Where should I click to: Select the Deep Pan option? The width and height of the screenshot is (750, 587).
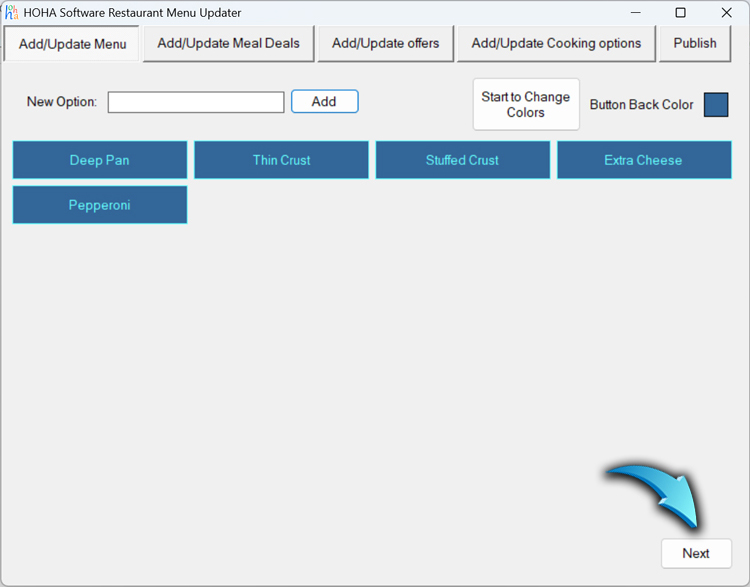tap(100, 160)
